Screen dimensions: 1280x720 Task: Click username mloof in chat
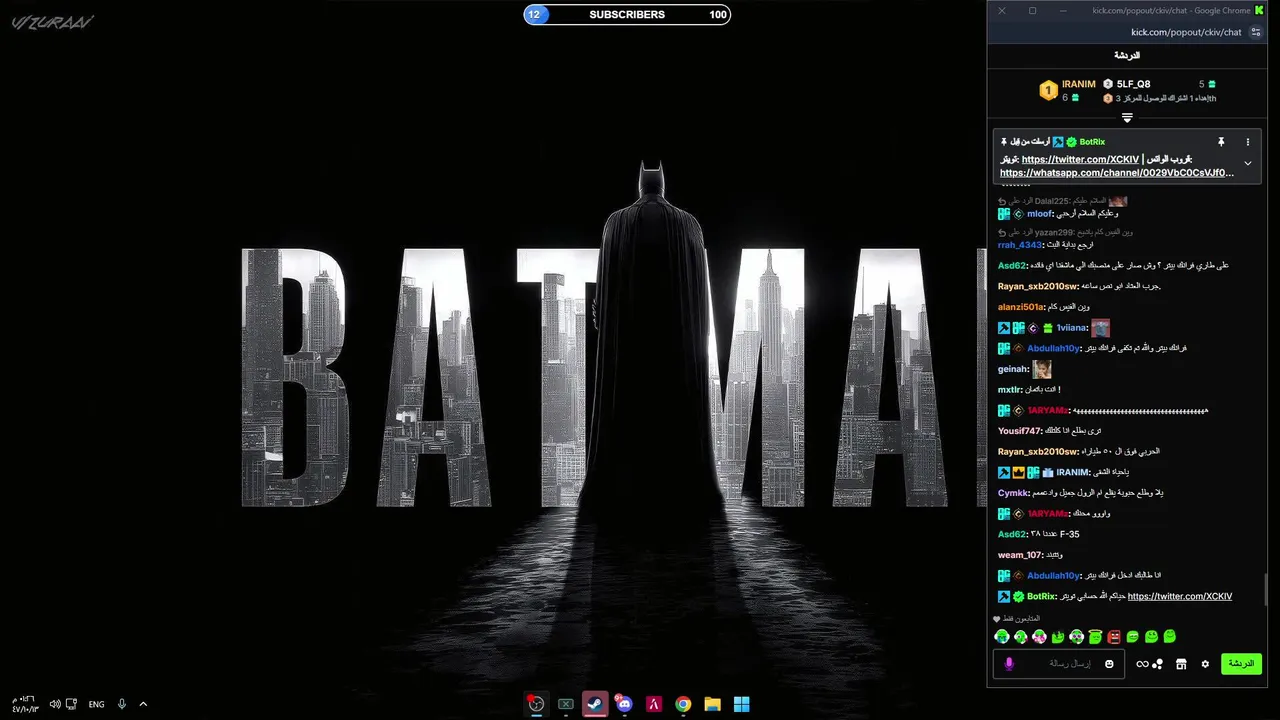click(x=1040, y=214)
